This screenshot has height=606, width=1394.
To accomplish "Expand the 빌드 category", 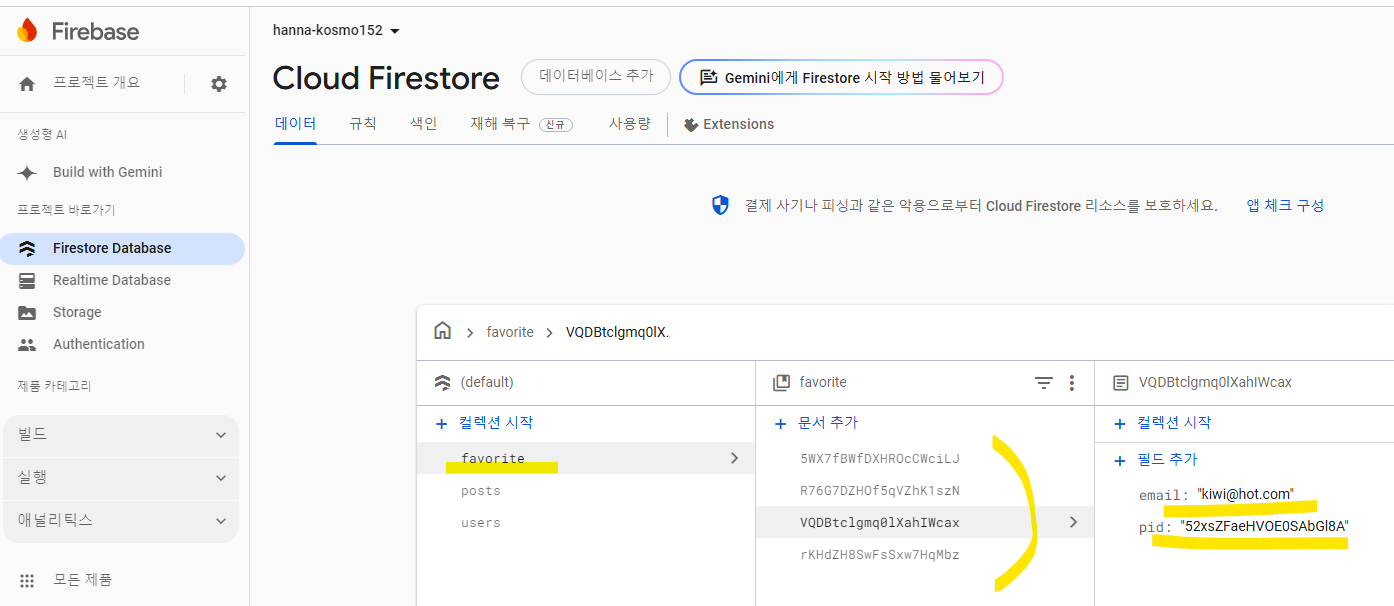I will [x=121, y=435].
